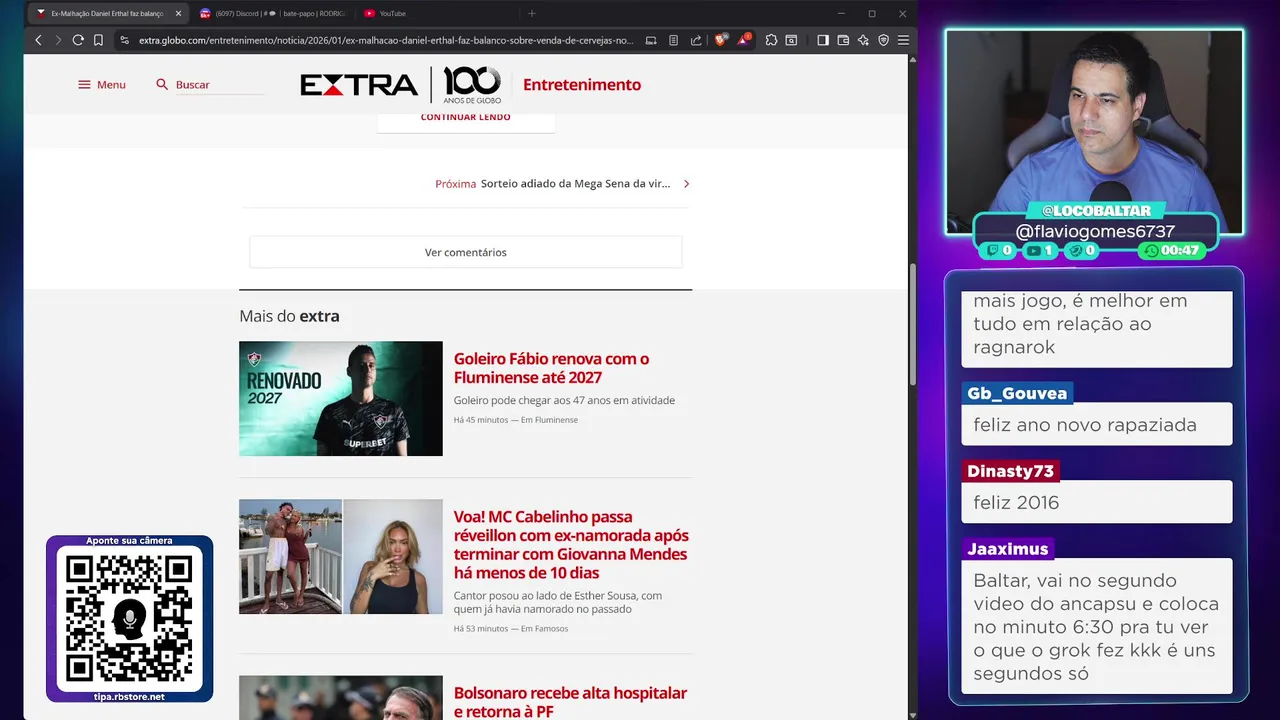This screenshot has width=1280, height=720.
Task: Go back with the browser back arrow
Action: tap(38, 40)
